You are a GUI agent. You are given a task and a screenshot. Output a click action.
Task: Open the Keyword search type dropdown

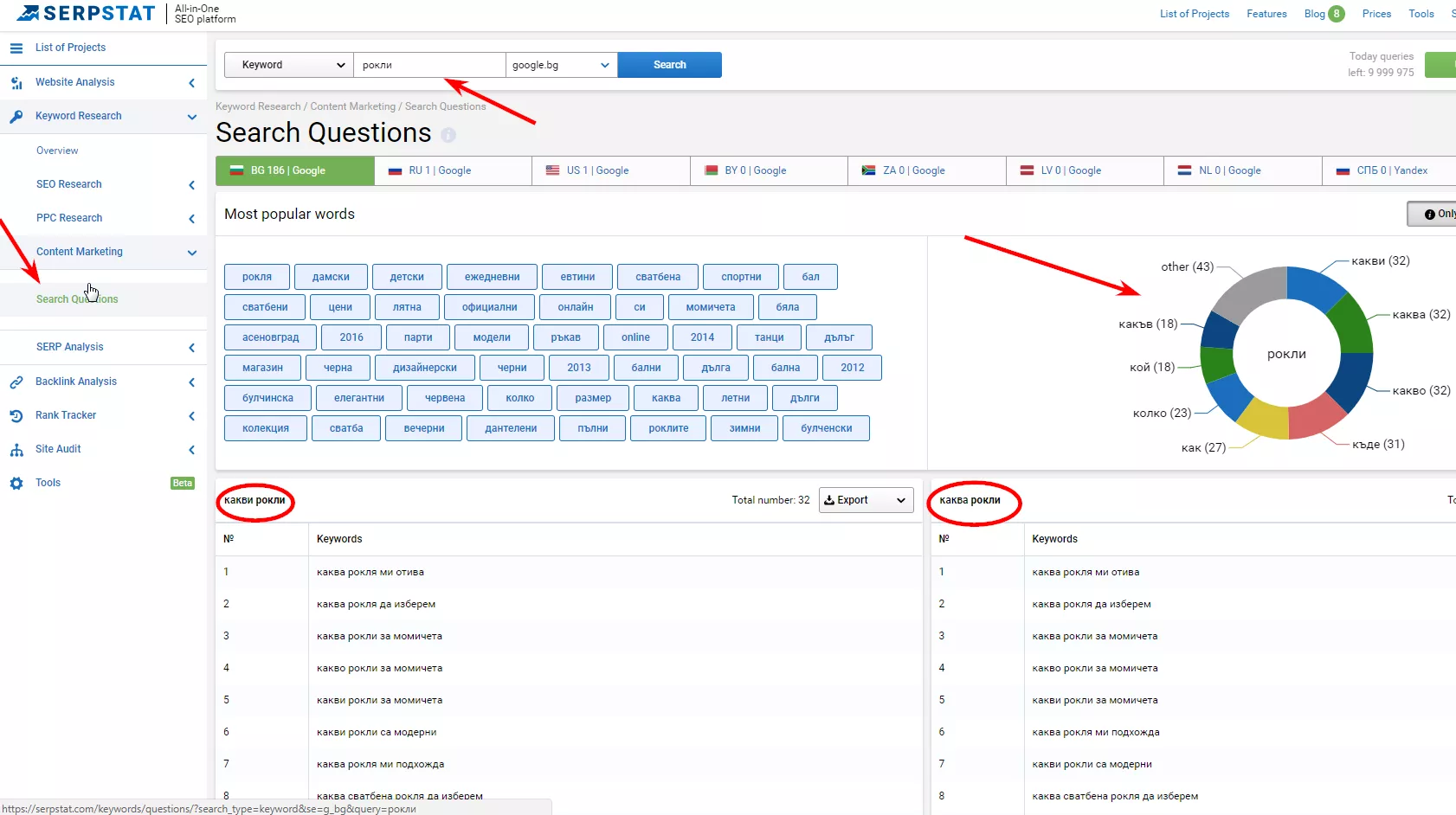[x=289, y=65]
